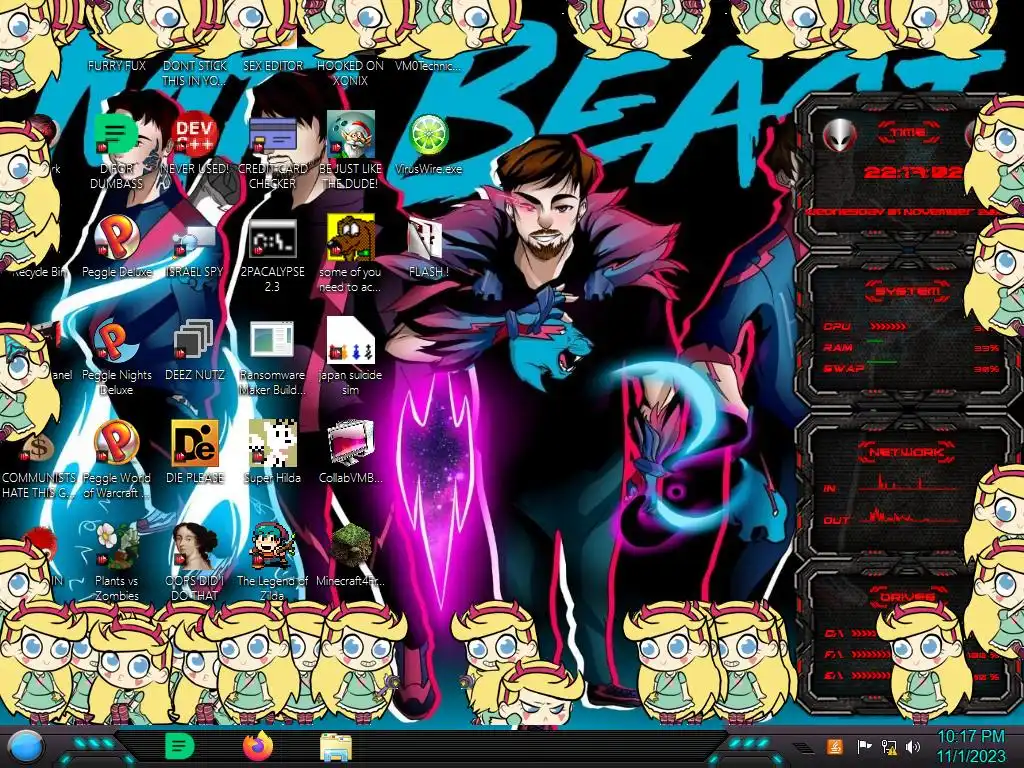1024x768 pixels.
Task: Click the network status tray icon
Action: coord(888,746)
